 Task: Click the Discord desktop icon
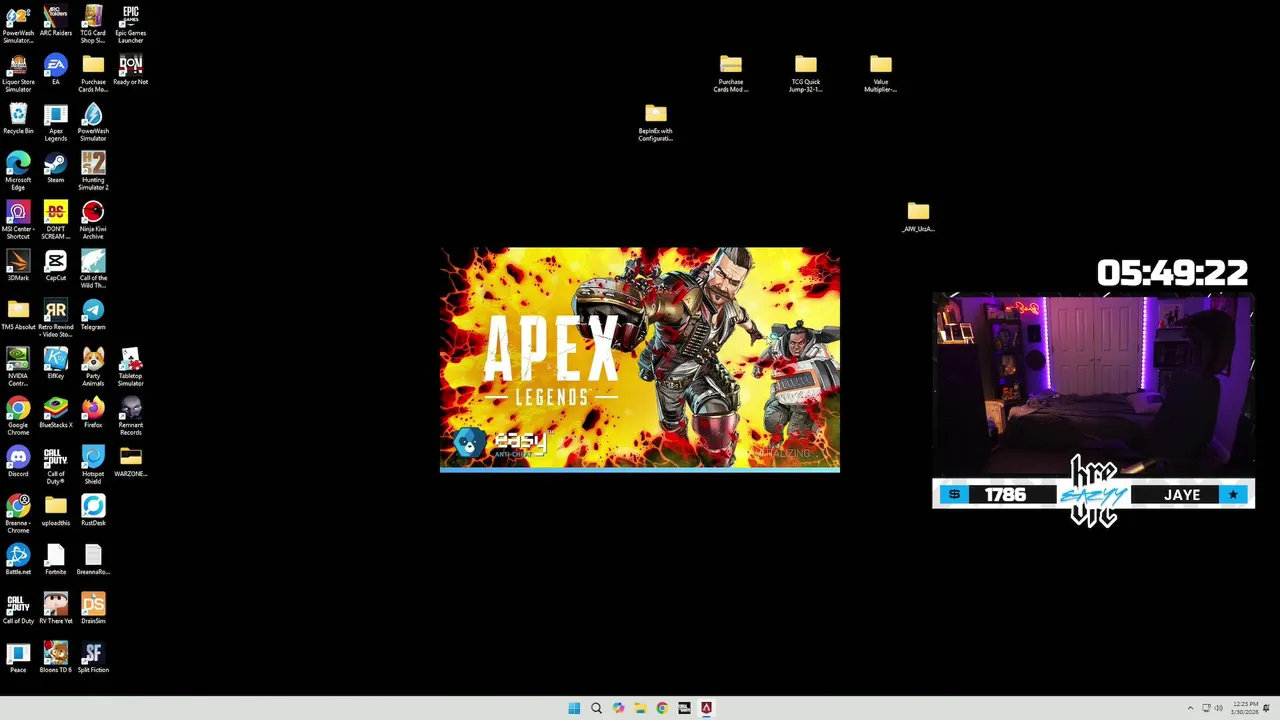click(x=18, y=462)
